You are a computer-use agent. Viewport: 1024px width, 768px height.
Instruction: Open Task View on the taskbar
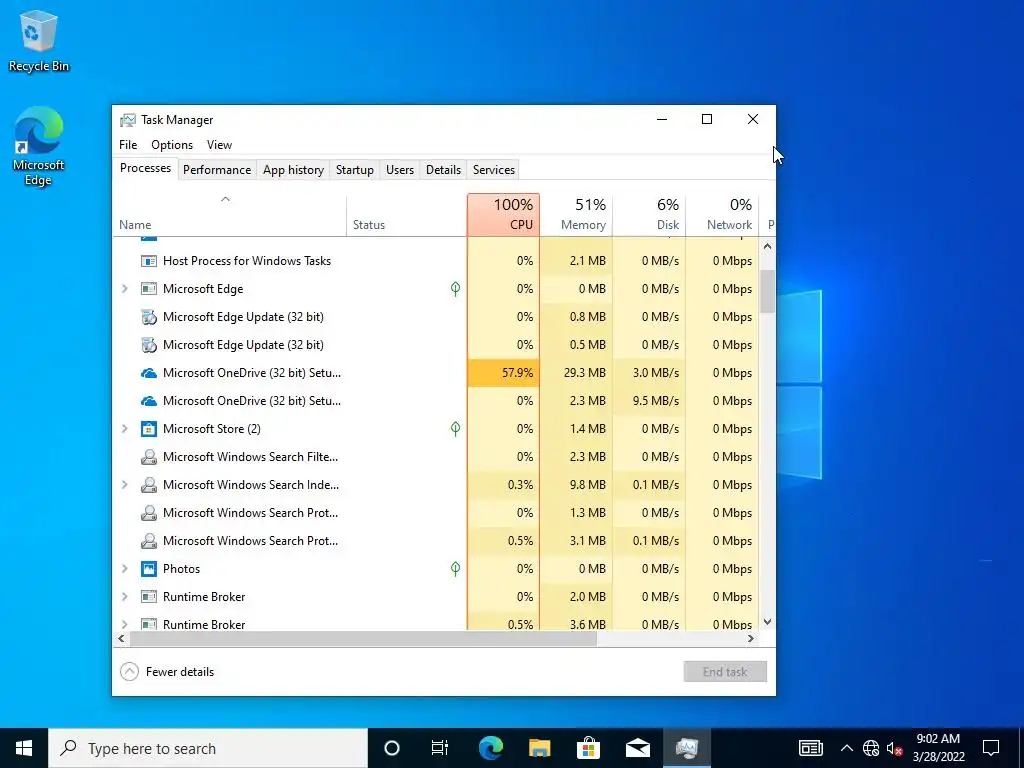coord(440,748)
